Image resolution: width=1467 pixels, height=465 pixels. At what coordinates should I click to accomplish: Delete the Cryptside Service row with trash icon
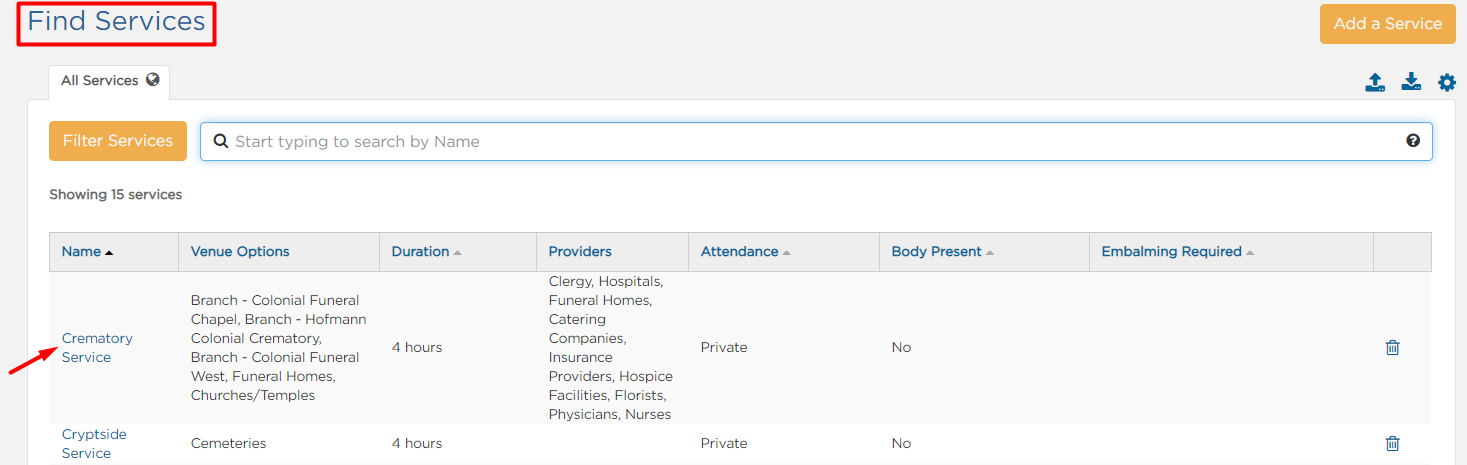click(1392, 443)
